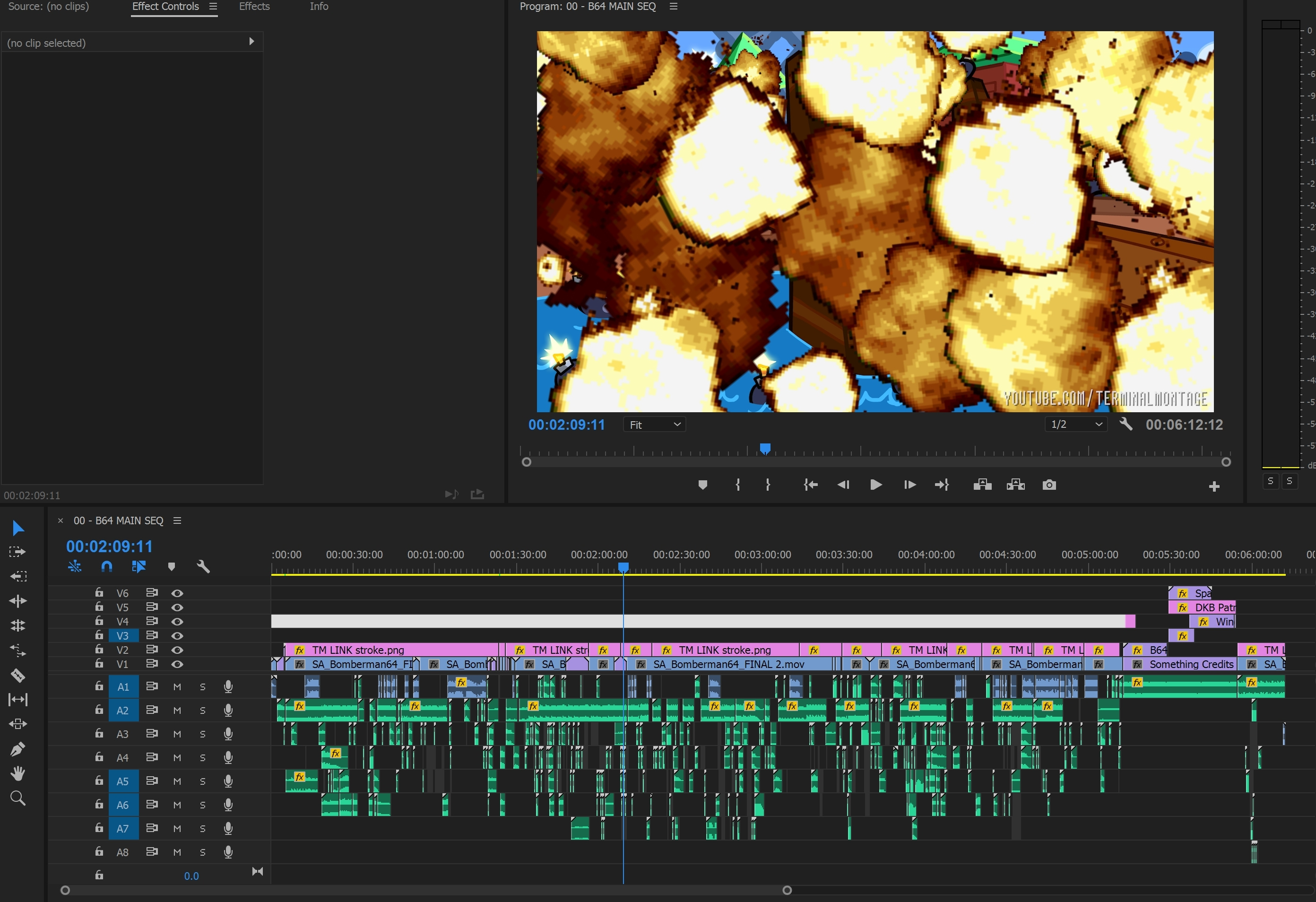Pick the Slide tool
The width and height of the screenshot is (1316, 902).
coord(17,724)
